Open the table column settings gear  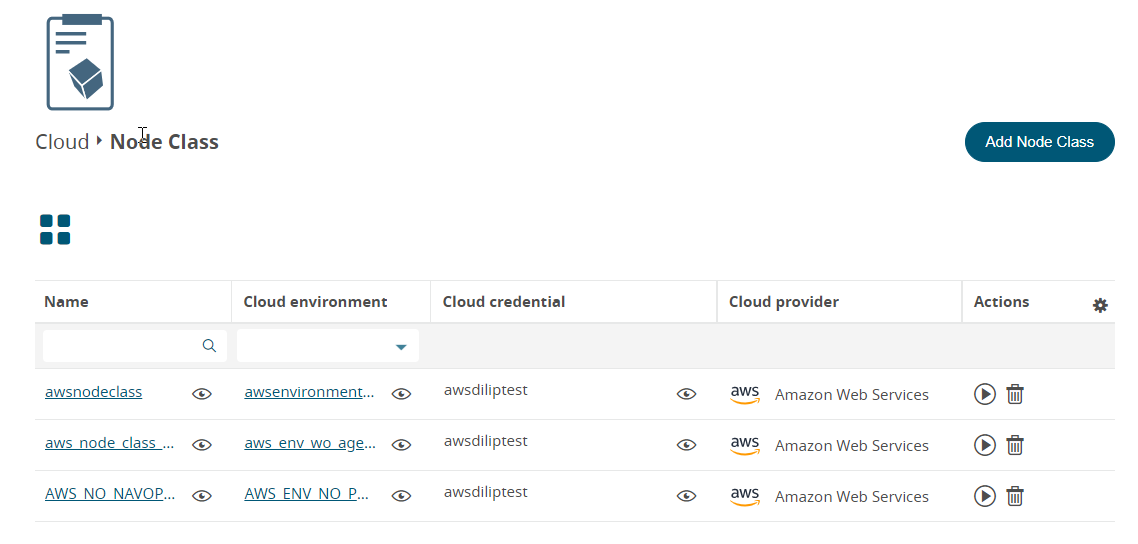(x=1100, y=305)
